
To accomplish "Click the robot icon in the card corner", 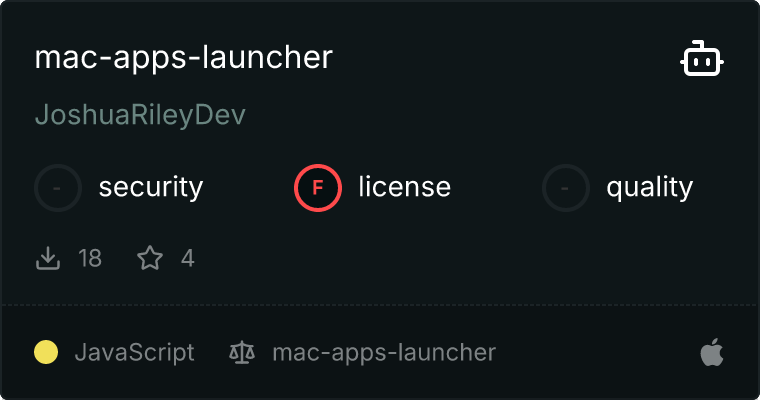I will click(702, 60).
